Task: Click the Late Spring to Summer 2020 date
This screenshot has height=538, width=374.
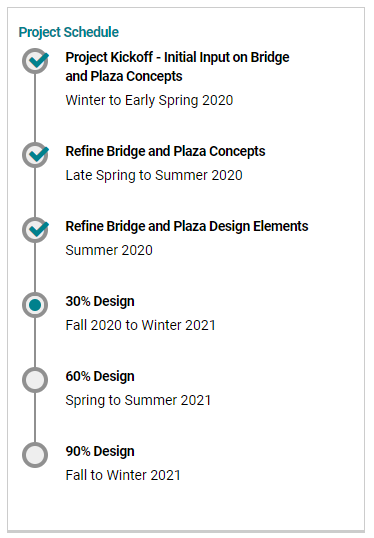Action: [x=154, y=175]
